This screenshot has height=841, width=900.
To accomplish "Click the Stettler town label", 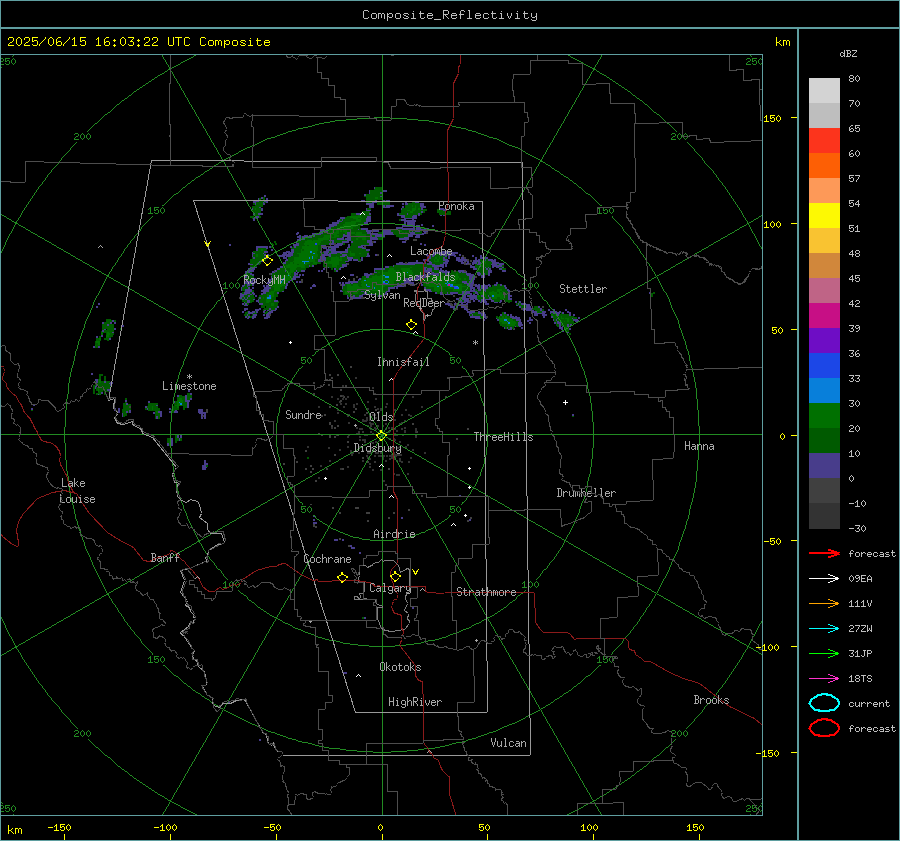I will [583, 289].
